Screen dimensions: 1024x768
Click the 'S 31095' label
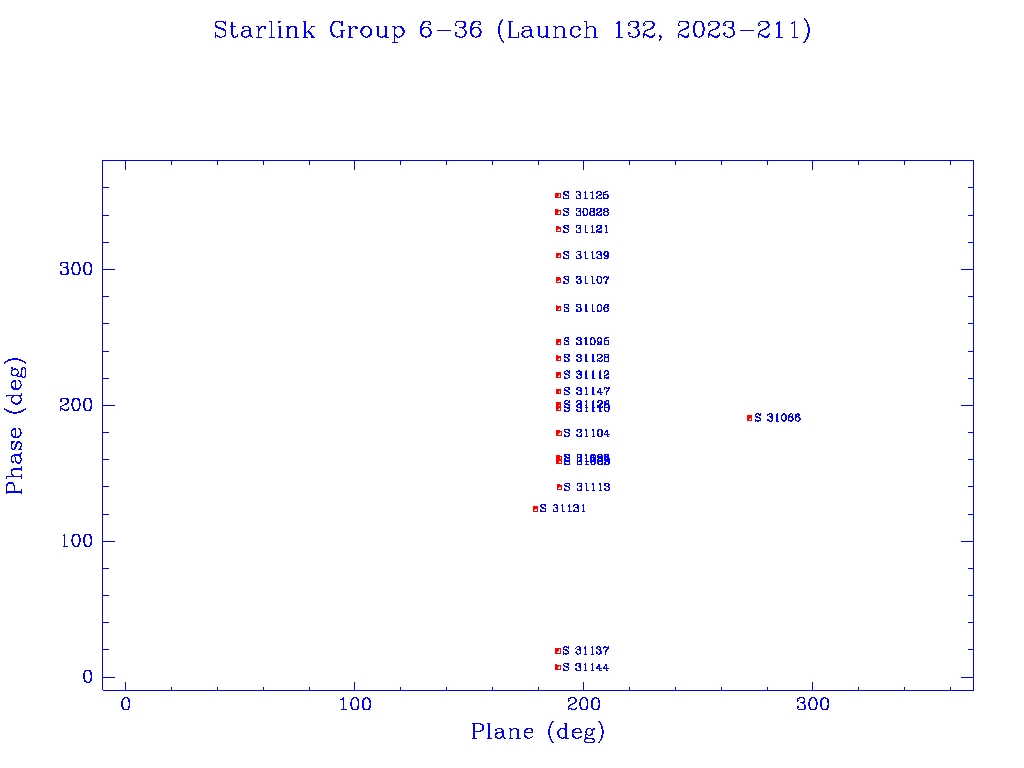point(586,342)
